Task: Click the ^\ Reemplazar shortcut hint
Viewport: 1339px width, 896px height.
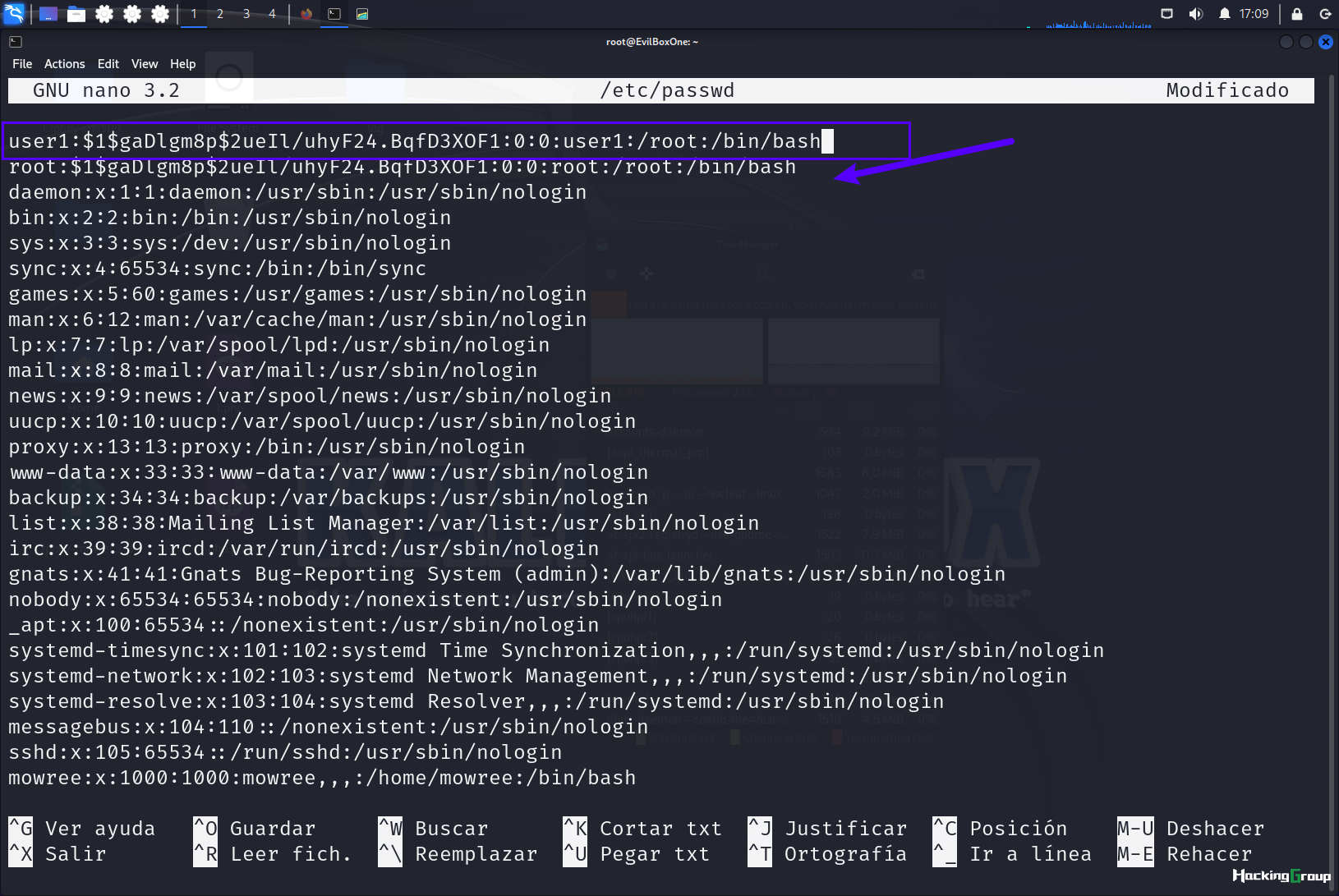Action: point(458,854)
